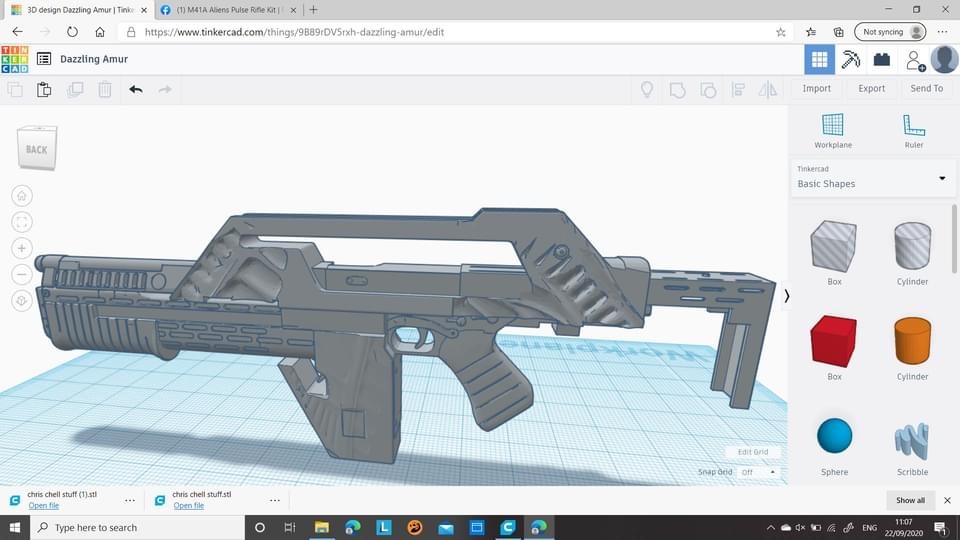Open options for chris chell stuff.stl download
Image resolution: width=960 pixels, height=540 pixels.
275,500
